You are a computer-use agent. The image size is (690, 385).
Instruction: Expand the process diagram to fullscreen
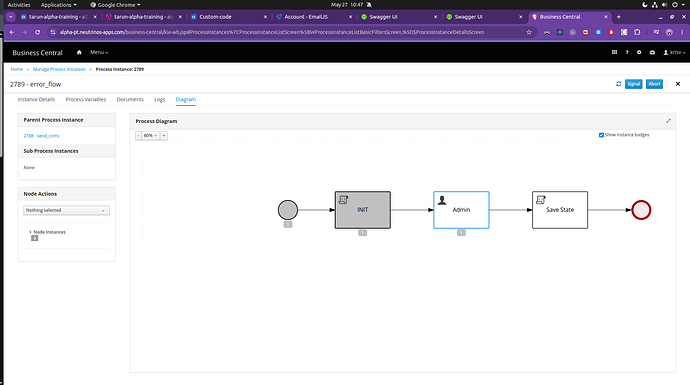668,121
